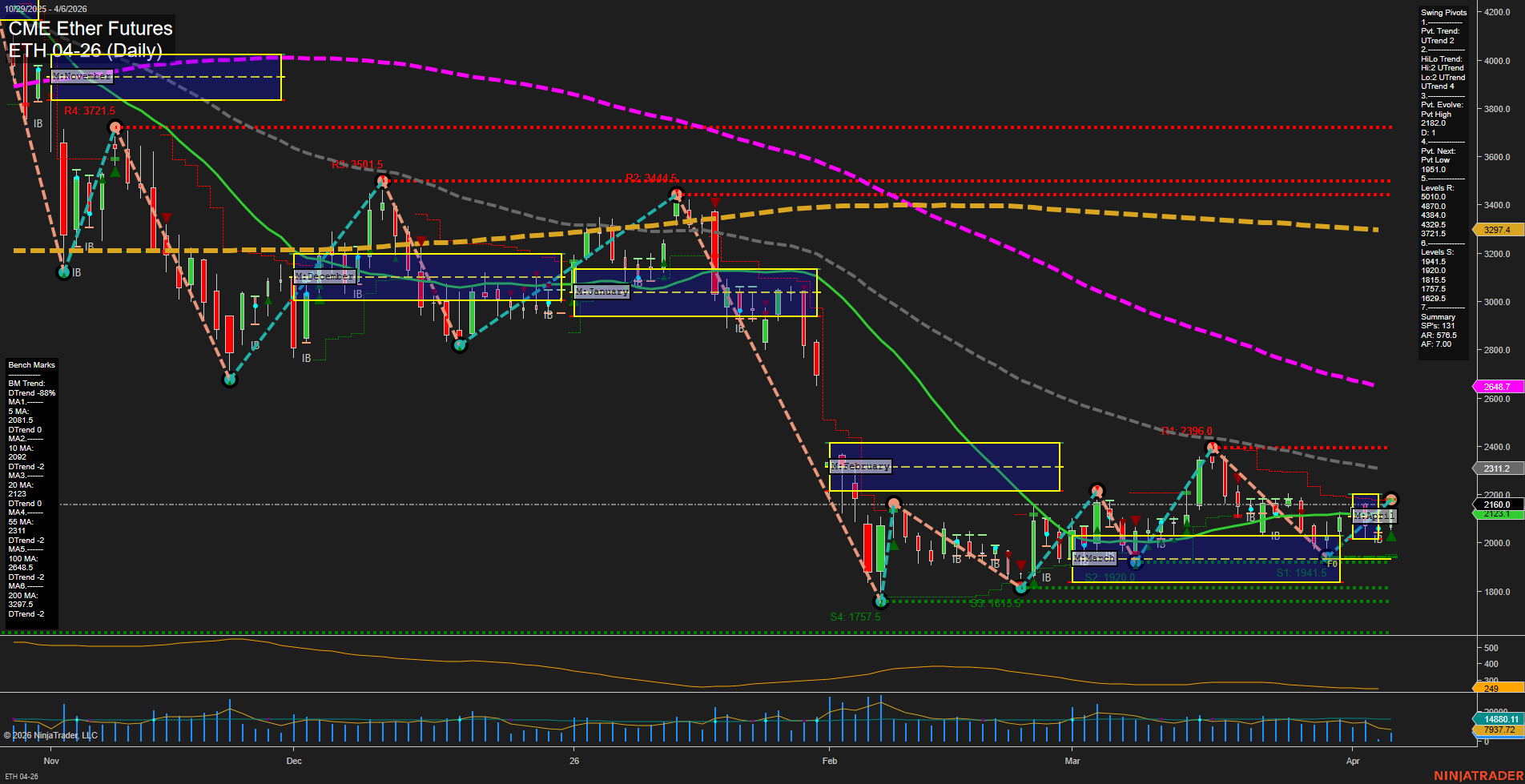
Task: Click the green buy triangle beside the M:April box
Action: point(1392,535)
